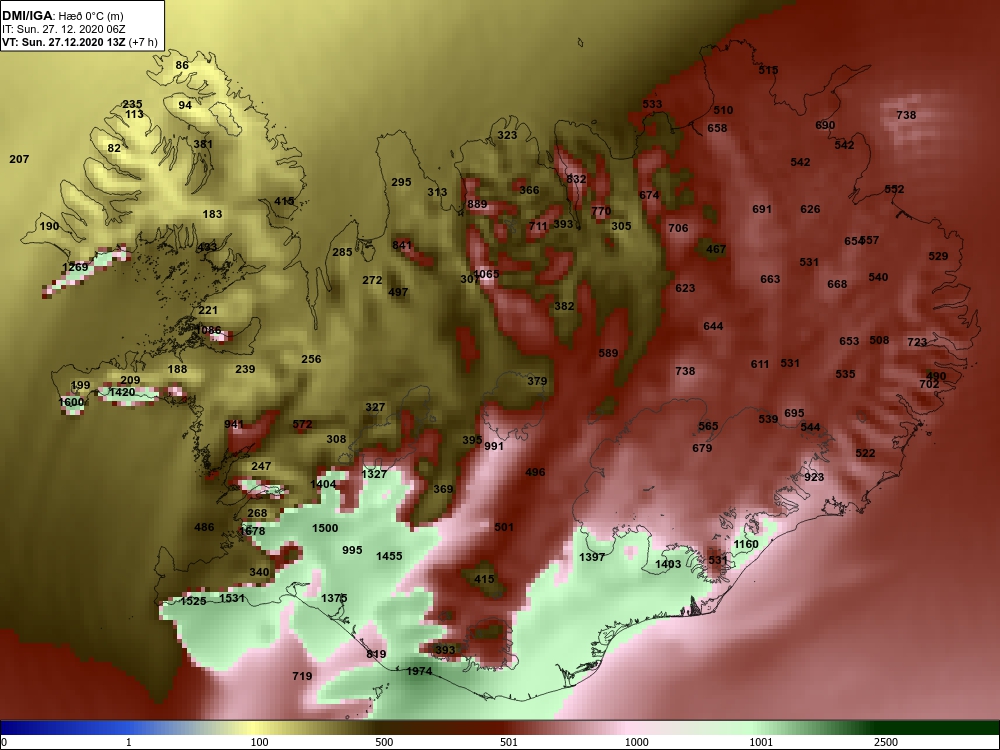Click the 100 label on the color scale

click(x=259, y=742)
